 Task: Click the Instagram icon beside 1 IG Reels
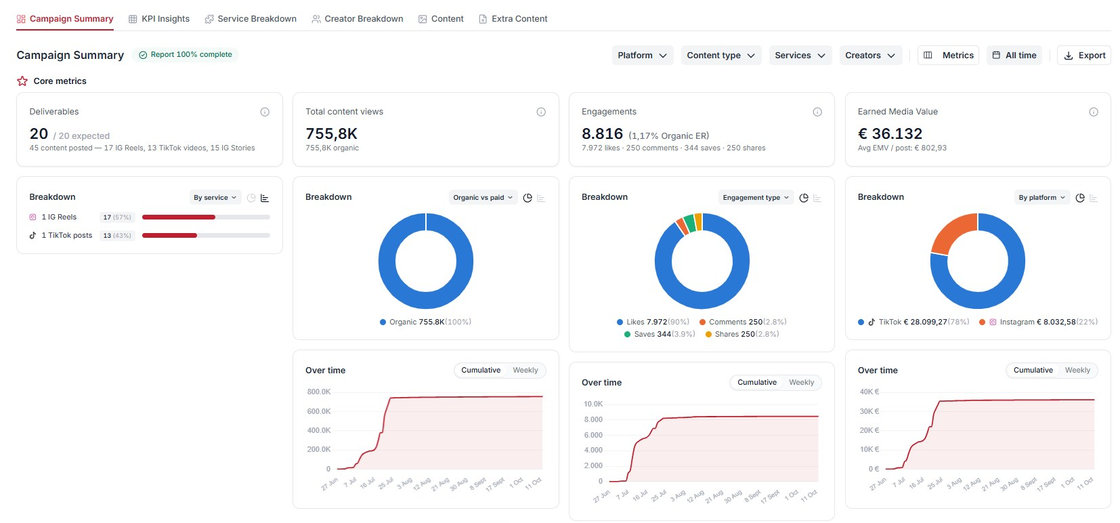(33, 216)
